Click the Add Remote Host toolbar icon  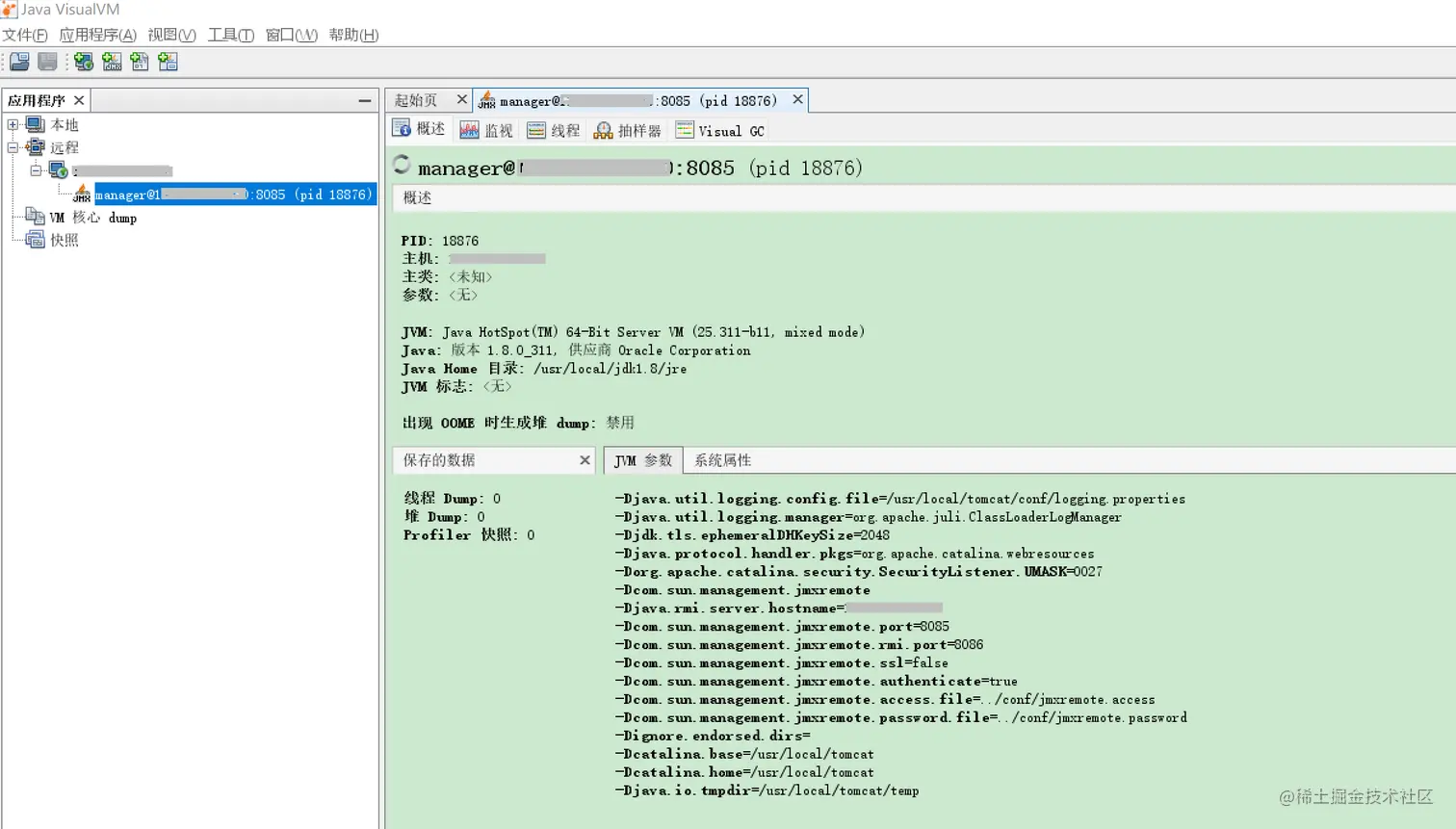pyautogui.click(x=84, y=62)
